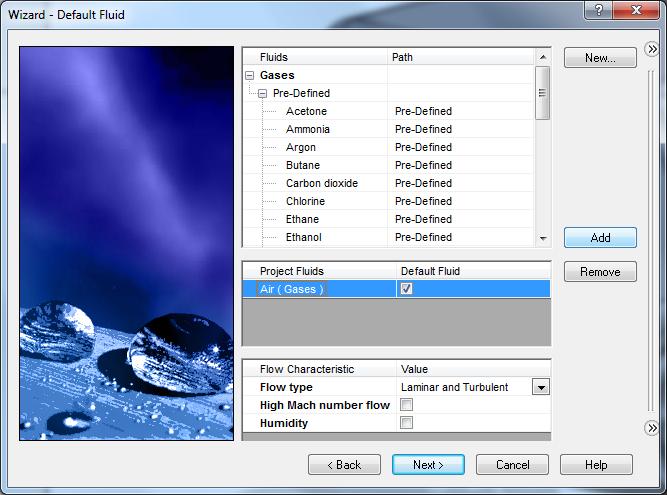The height and width of the screenshot is (495, 667).
Task: Click the High Mach number flow label
Action: [325, 405]
